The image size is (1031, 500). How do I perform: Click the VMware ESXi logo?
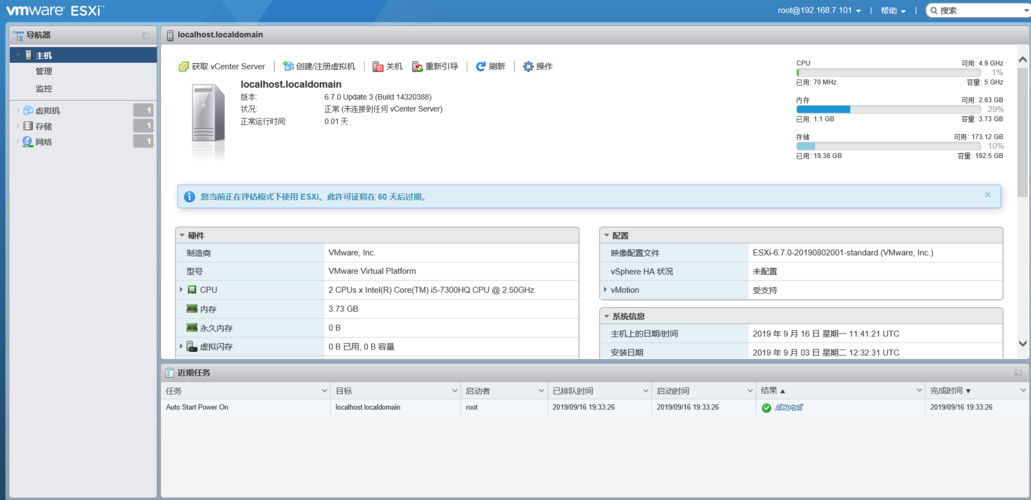(x=55, y=11)
